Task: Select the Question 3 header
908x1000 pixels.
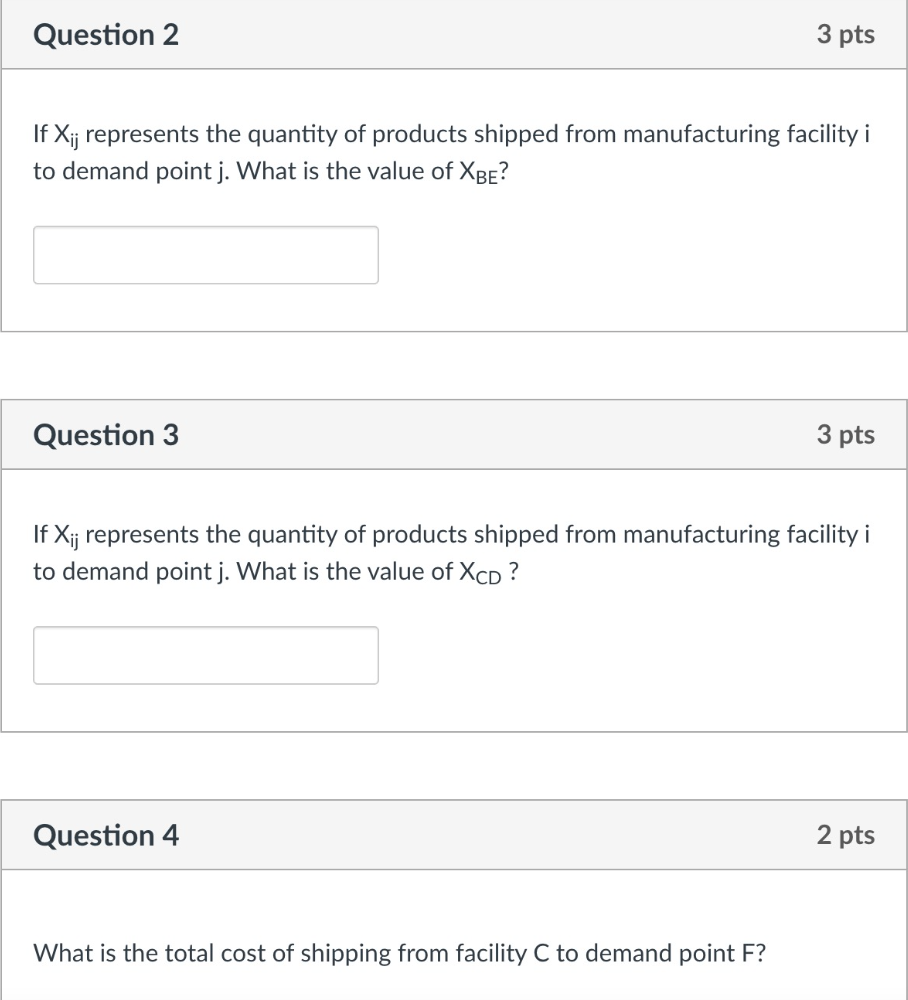Action: [106, 434]
